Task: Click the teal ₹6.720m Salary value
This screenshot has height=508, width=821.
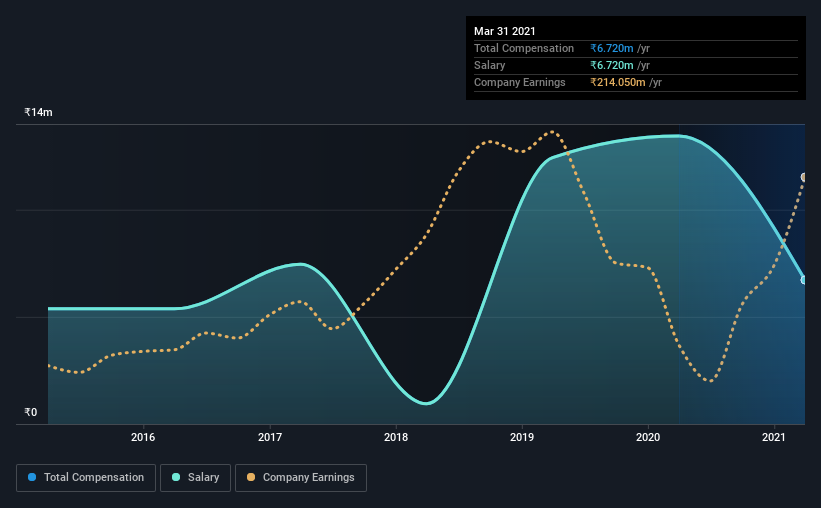Action: pos(612,65)
